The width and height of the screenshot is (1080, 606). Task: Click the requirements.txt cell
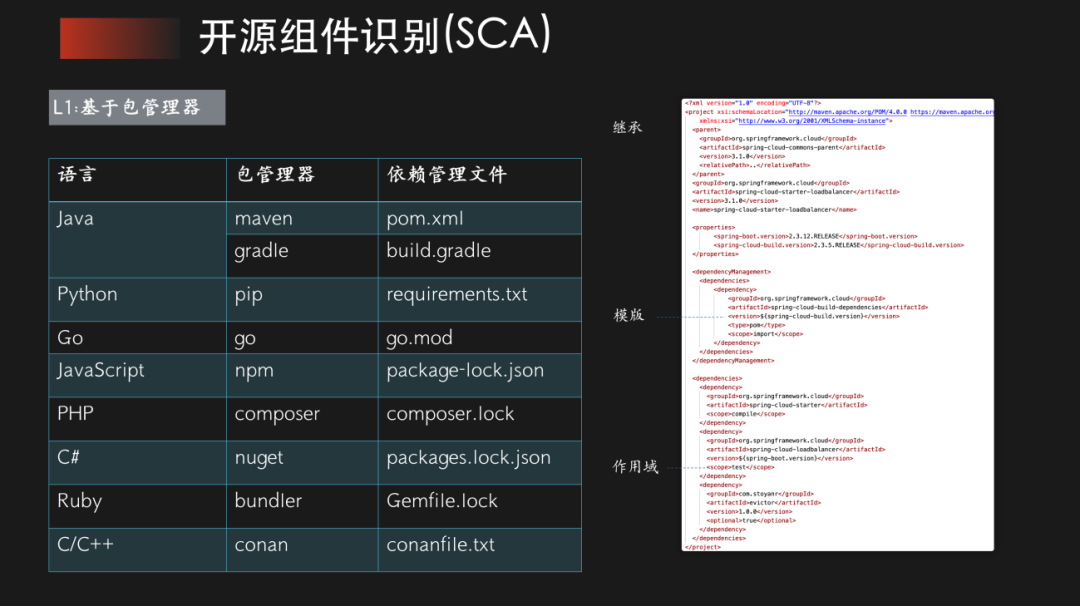click(480, 300)
